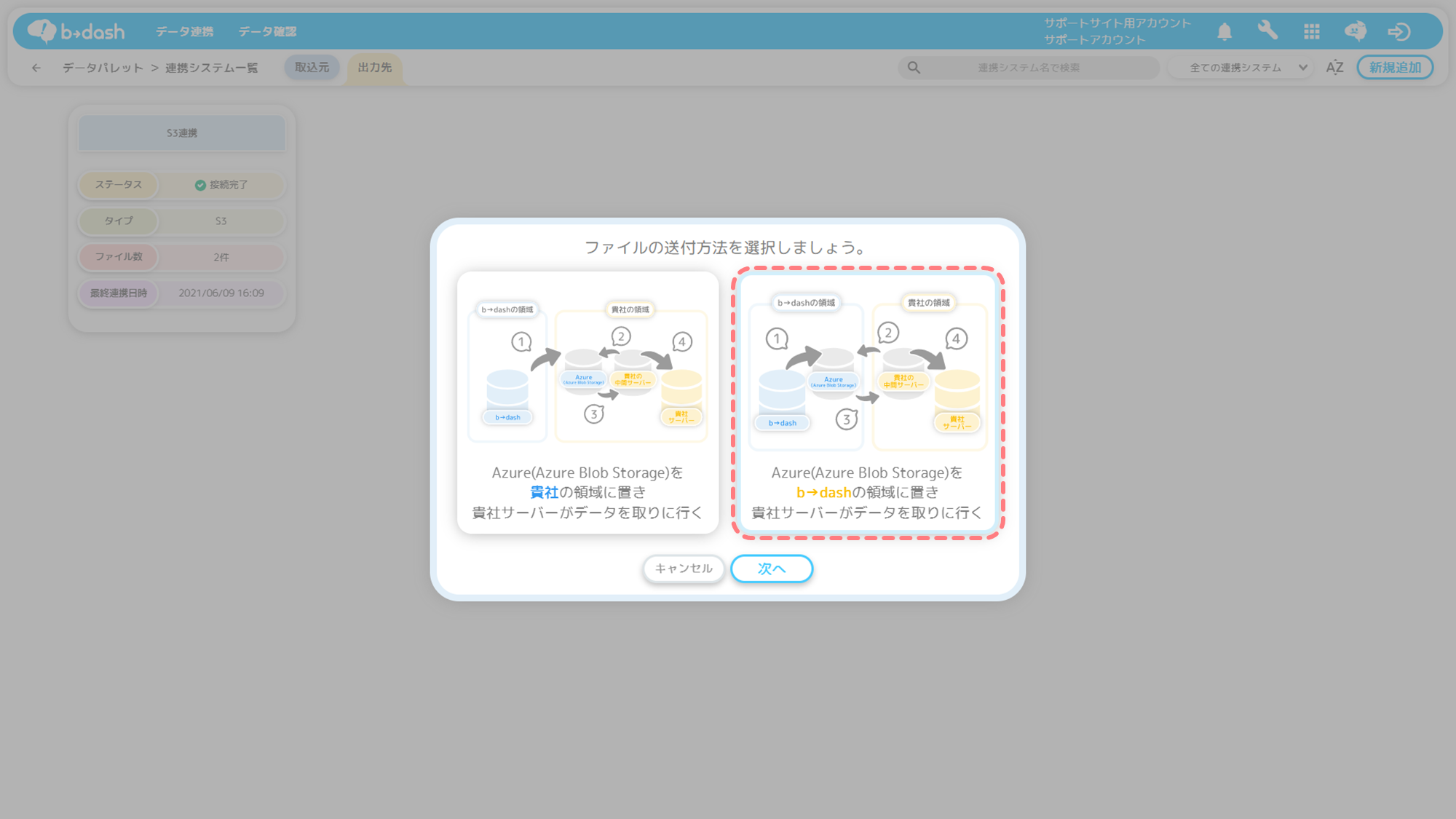The width and height of the screenshot is (1456, 819).
Task: Click the 2021/06/09 16:09 date value
Action: coord(221,293)
